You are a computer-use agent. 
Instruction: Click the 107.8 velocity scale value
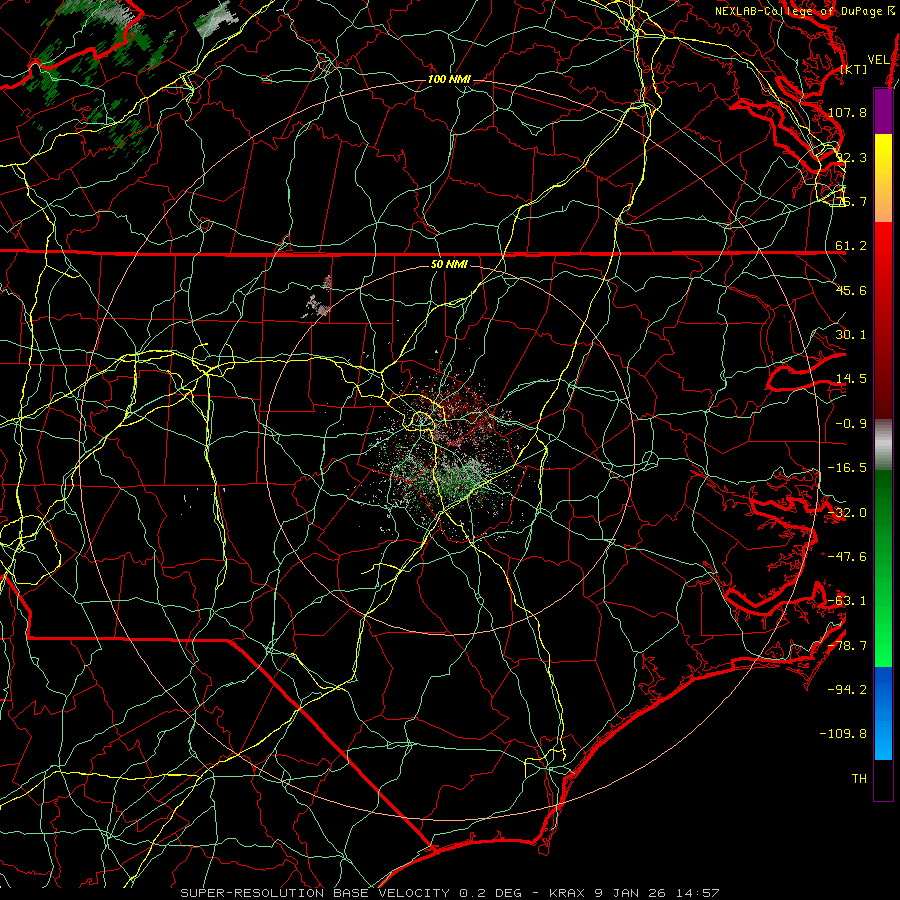pos(847,112)
